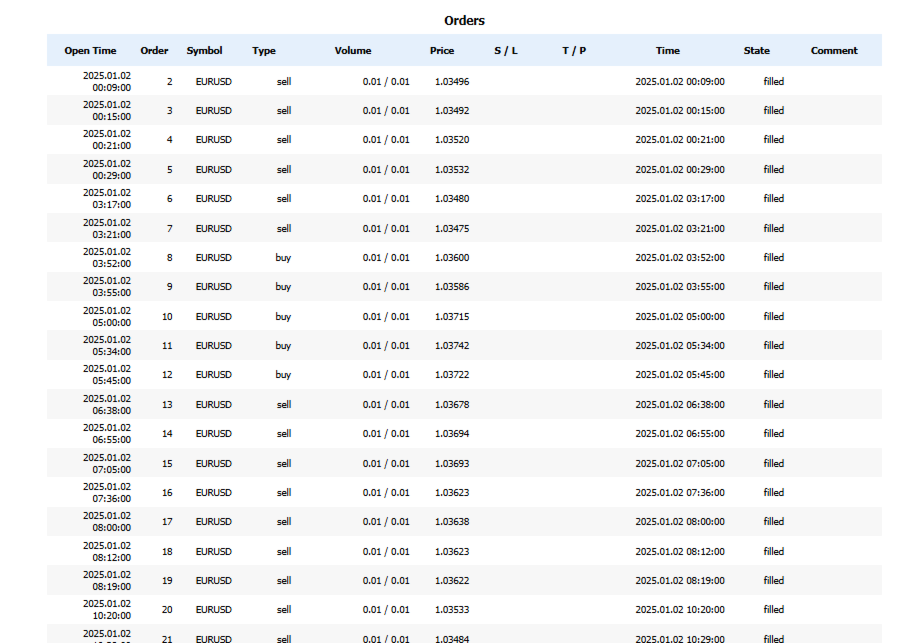The width and height of the screenshot is (907, 643).
Task: Click the Comment column header
Action: click(x=834, y=50)
